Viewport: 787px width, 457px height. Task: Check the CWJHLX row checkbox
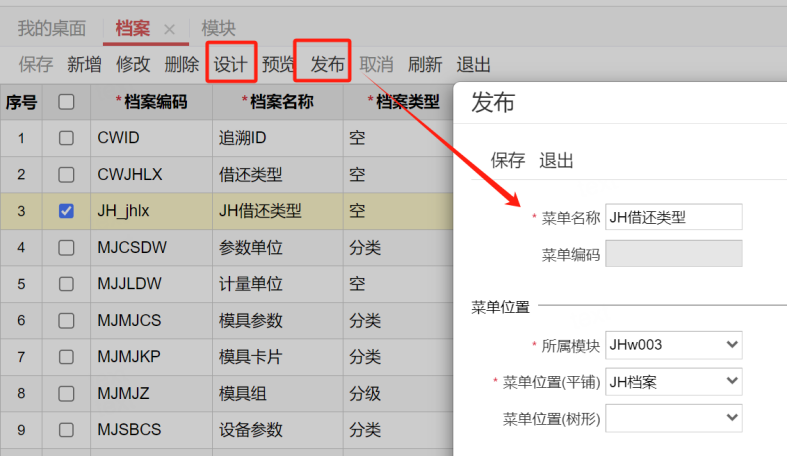tap(66, 175)
